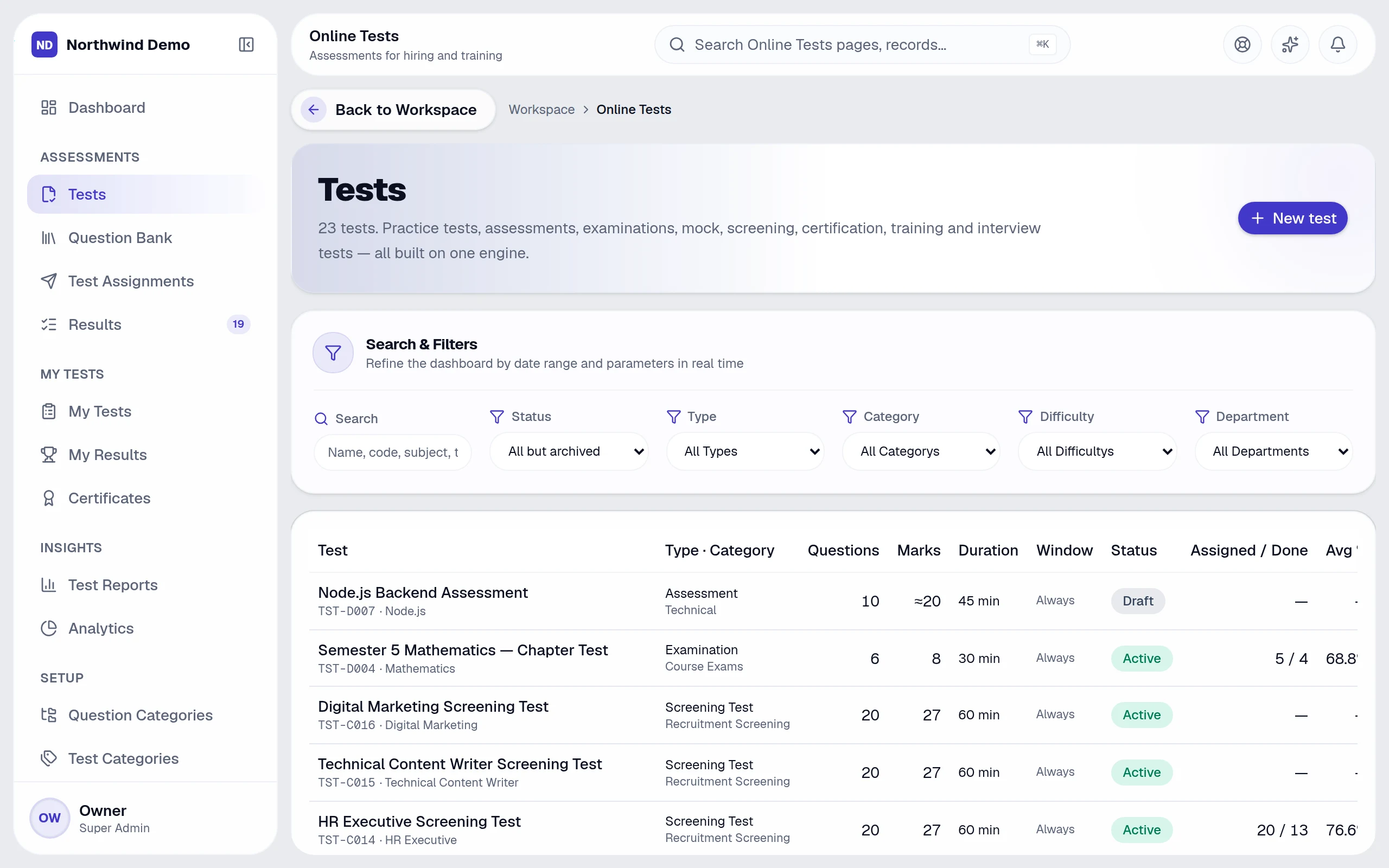Click the Question Bank library icon
Screen dimensions: 1389x868
tap(49, 238)
